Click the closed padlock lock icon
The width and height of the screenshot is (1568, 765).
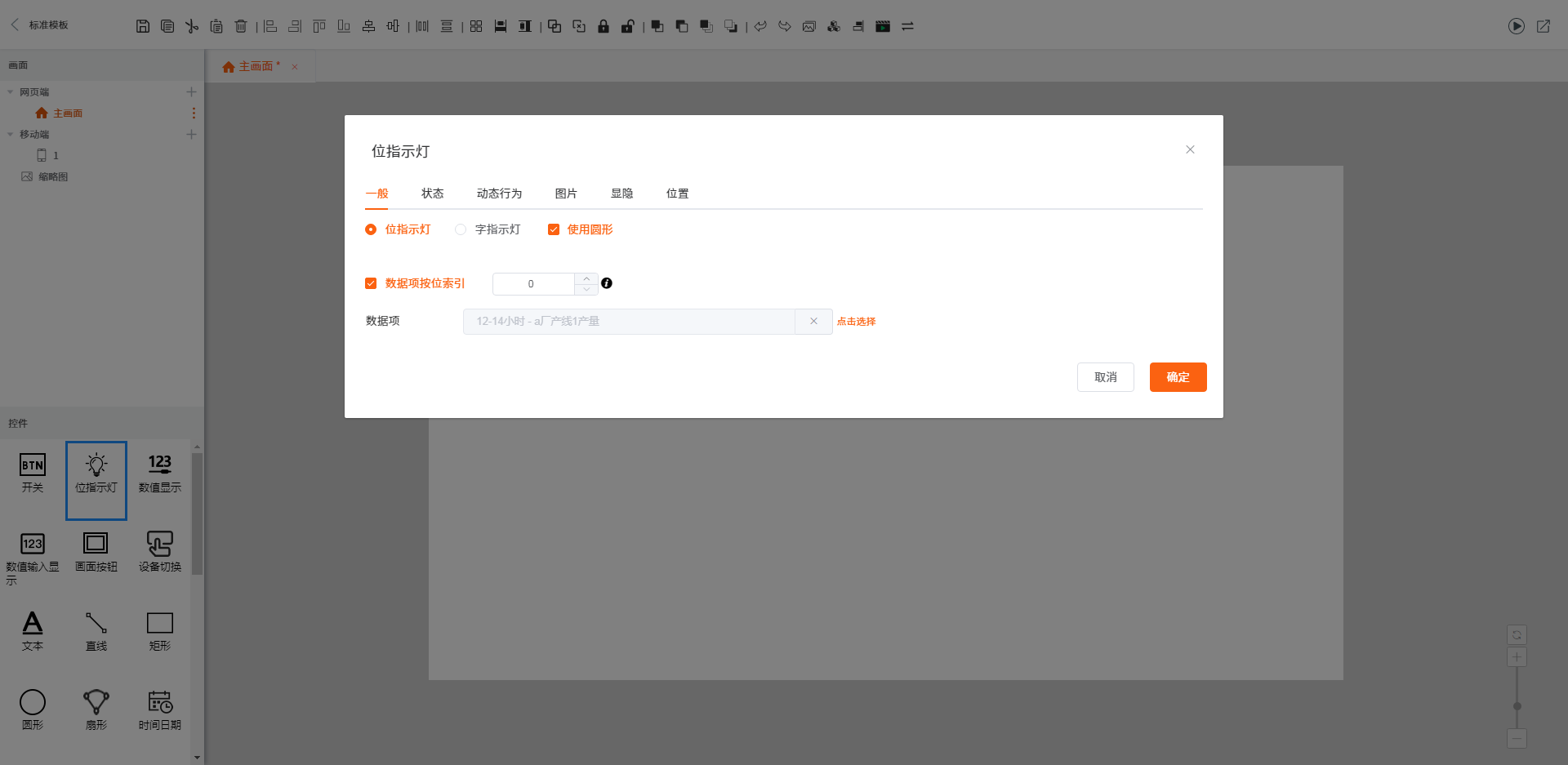pos(604,26)
